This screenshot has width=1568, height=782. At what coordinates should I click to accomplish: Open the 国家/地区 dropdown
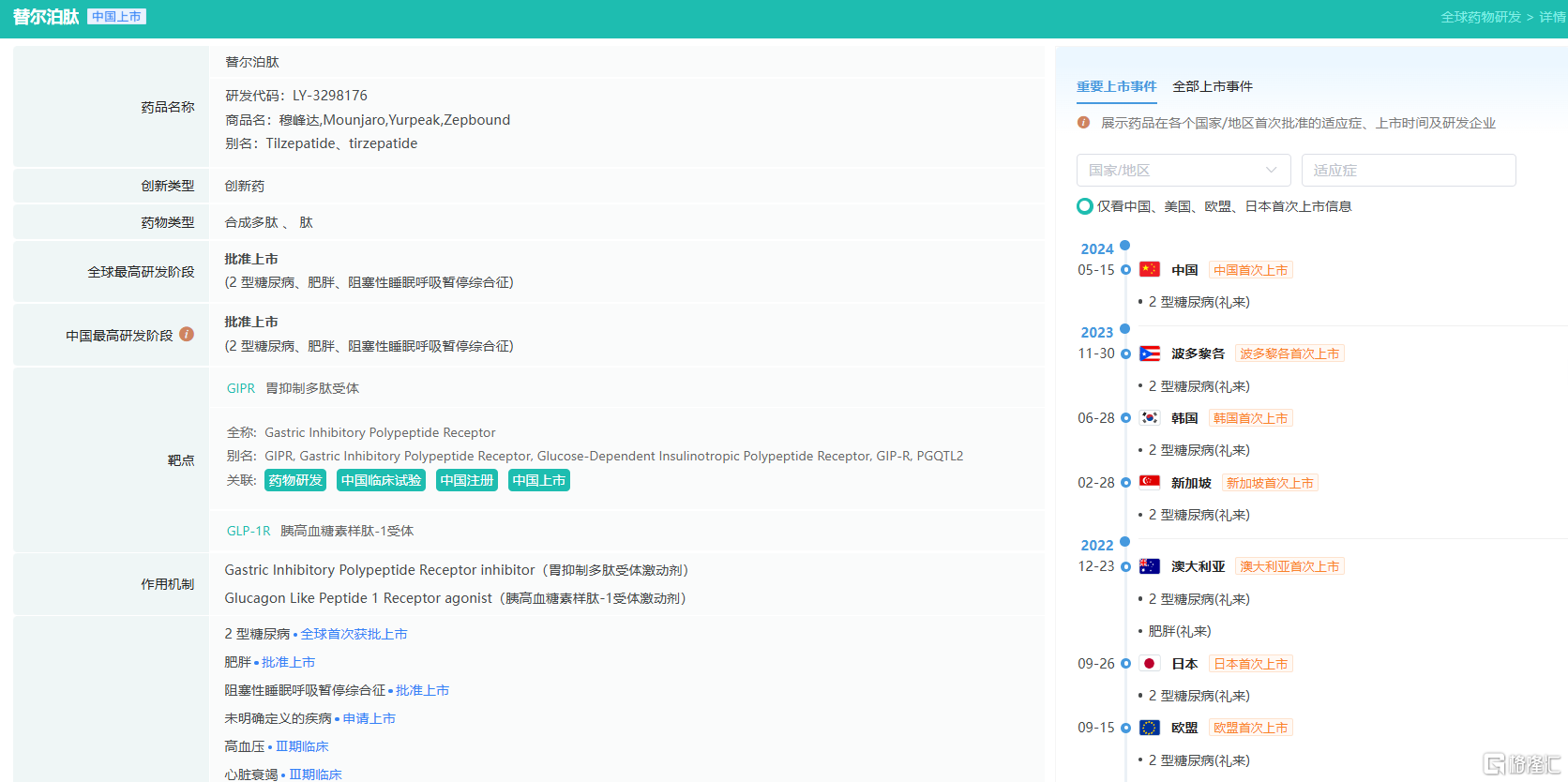[x=1184, y=171]
